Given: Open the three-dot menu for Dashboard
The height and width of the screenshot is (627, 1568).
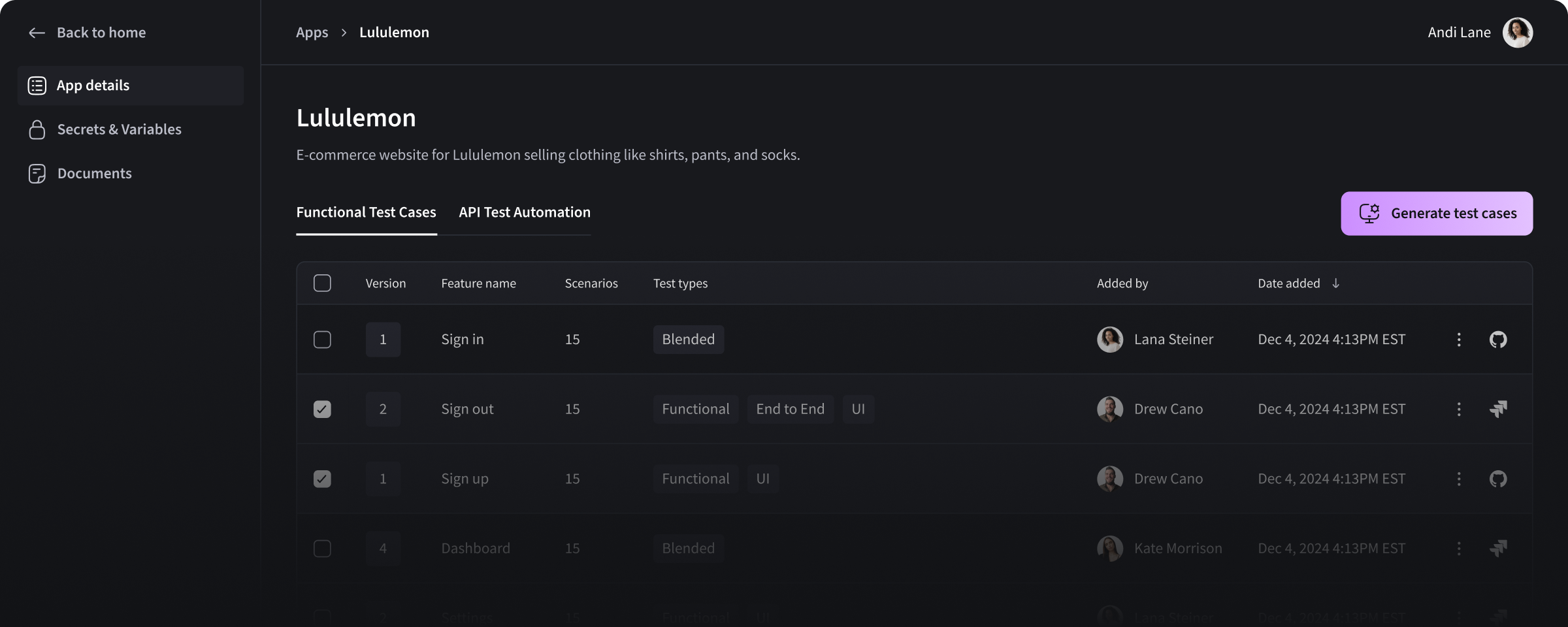Looking at the screenshot, I should (1458, 548).
